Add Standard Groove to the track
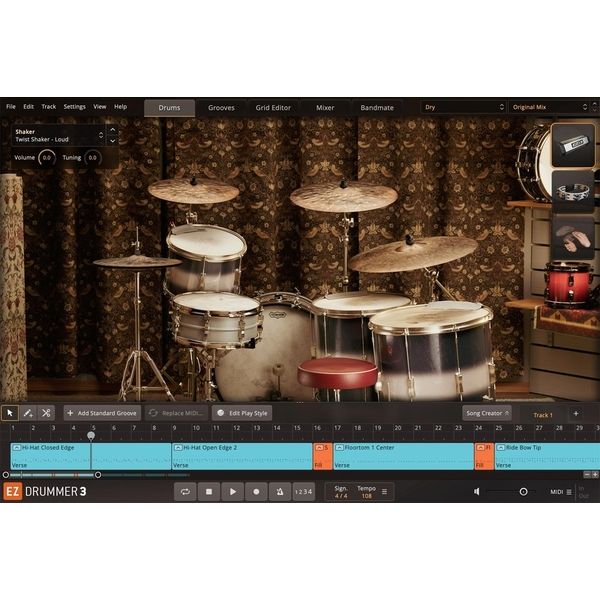 102,413
